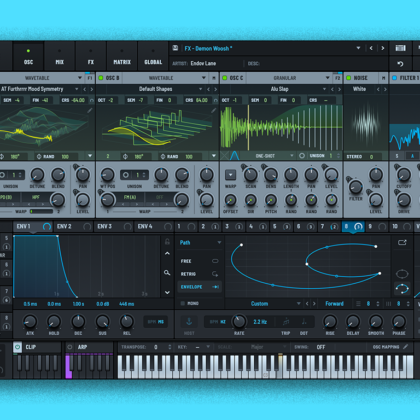Screen dimensions: 420x420
Task: Switch envelope time to BPM mode
Action: tap(152, 322)
